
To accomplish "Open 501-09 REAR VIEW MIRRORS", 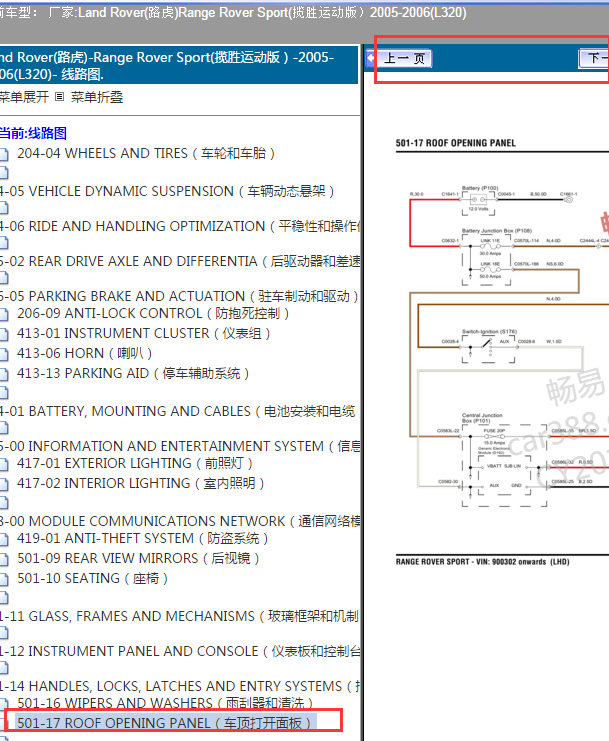I will coord(138,558).
